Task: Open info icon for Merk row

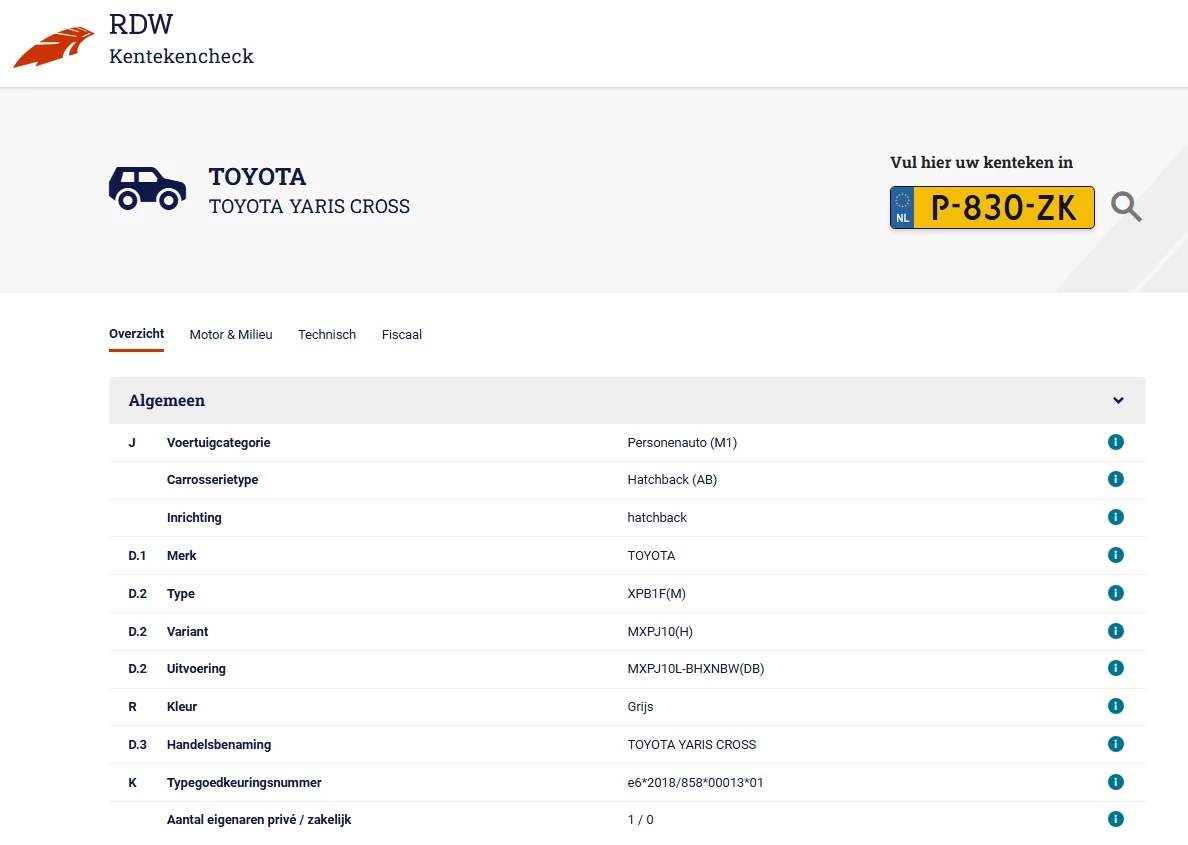Action: pyautogui.click(x=1116, y=555)
